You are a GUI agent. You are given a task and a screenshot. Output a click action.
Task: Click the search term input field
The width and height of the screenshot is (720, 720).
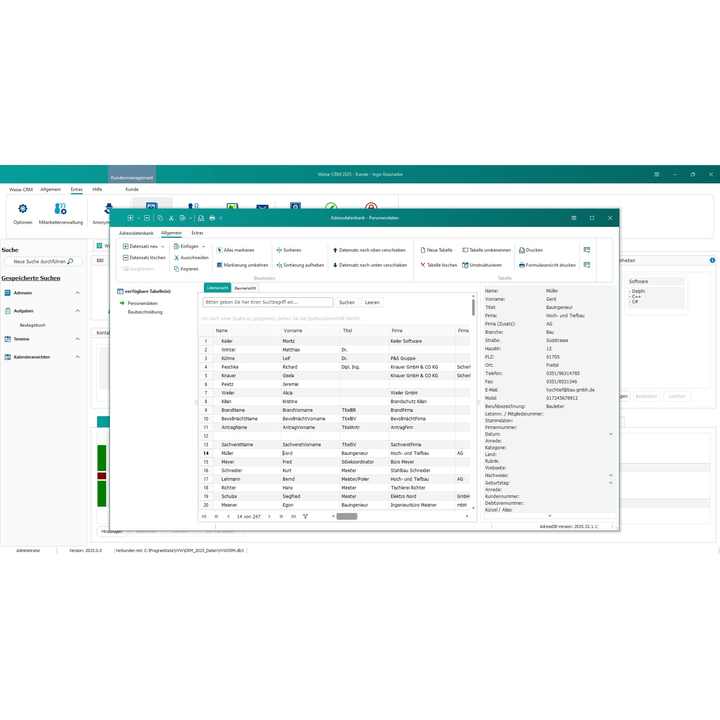[268, 303]
